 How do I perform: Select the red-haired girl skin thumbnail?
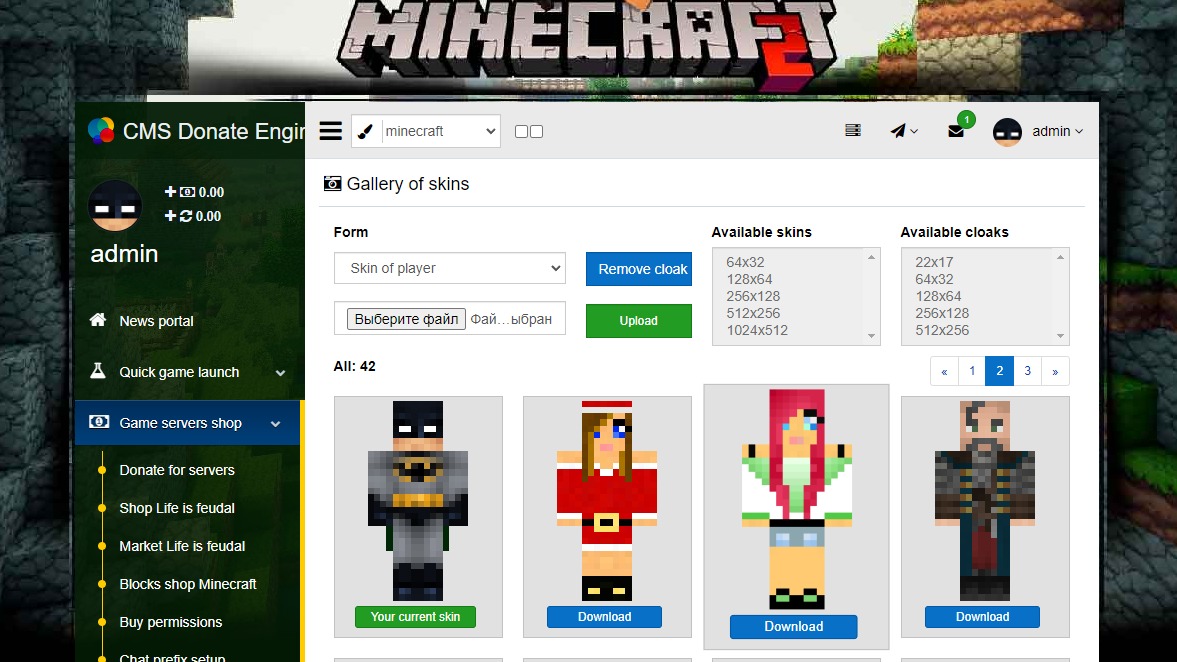point(796,500)
